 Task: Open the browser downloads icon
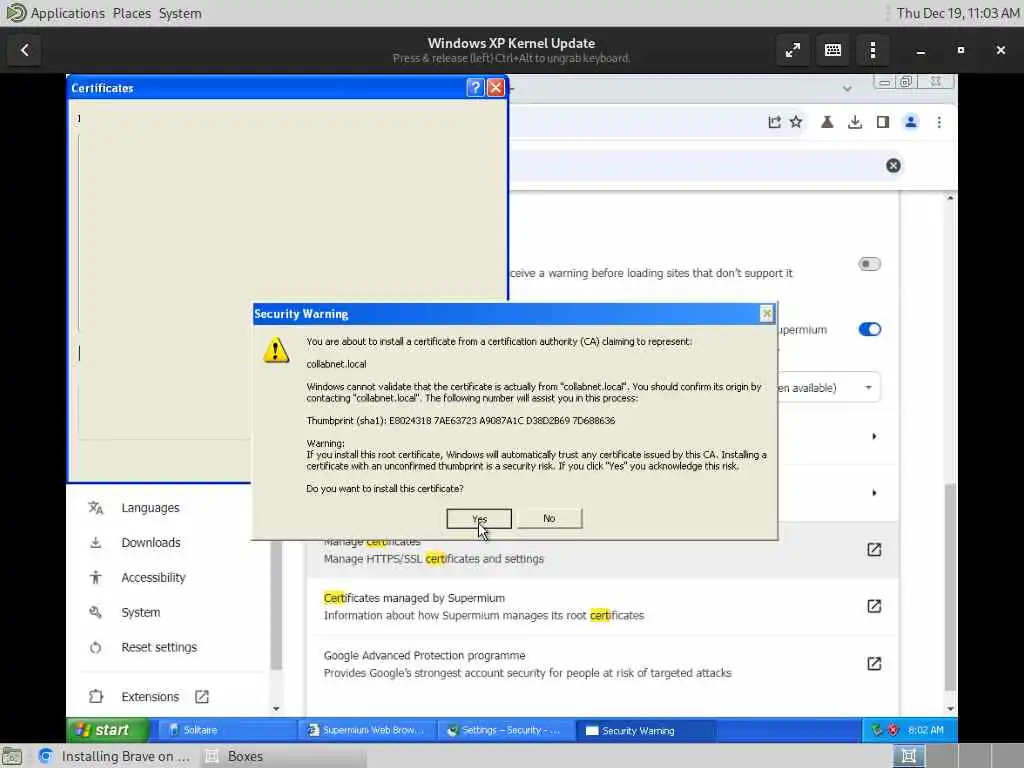tap(855, 122)
